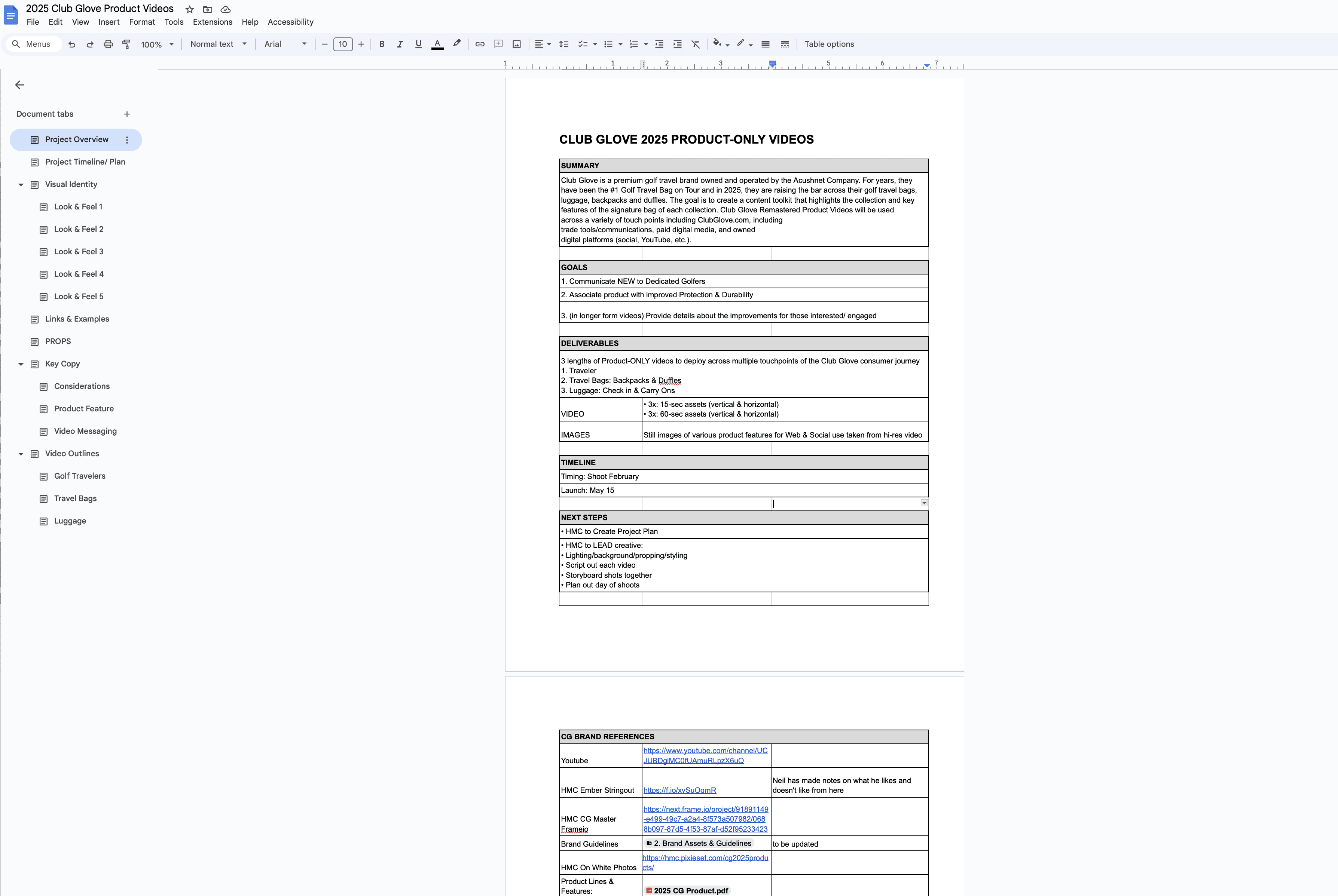The height and width of the screenshot is (896, 1338).
Task: Toggle Italic formatting
Action: pyautogui.click(x=400, y=44)
